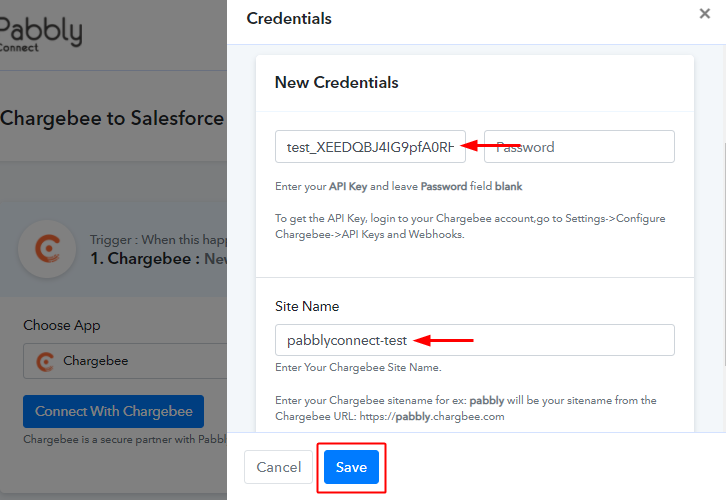
Task: Click the Choose App label
Action: click(x=62, y=325)
